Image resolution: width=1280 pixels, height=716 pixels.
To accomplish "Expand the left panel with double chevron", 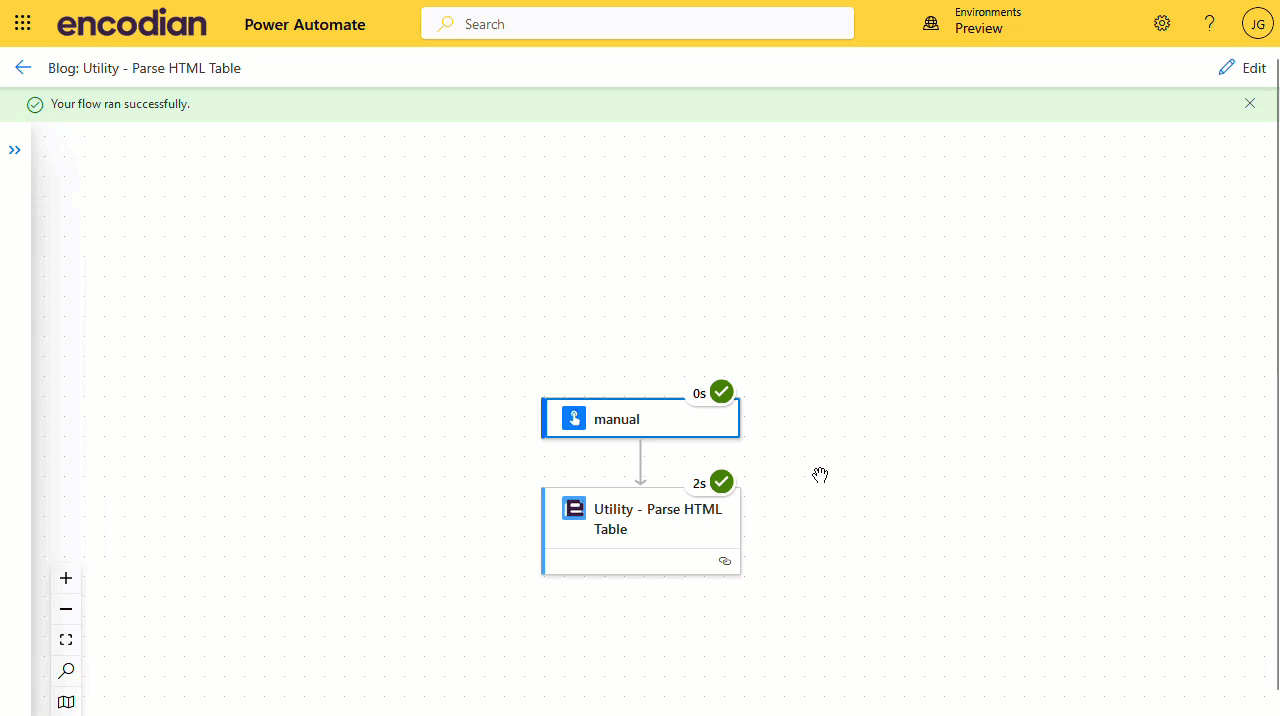I will 15,150.
